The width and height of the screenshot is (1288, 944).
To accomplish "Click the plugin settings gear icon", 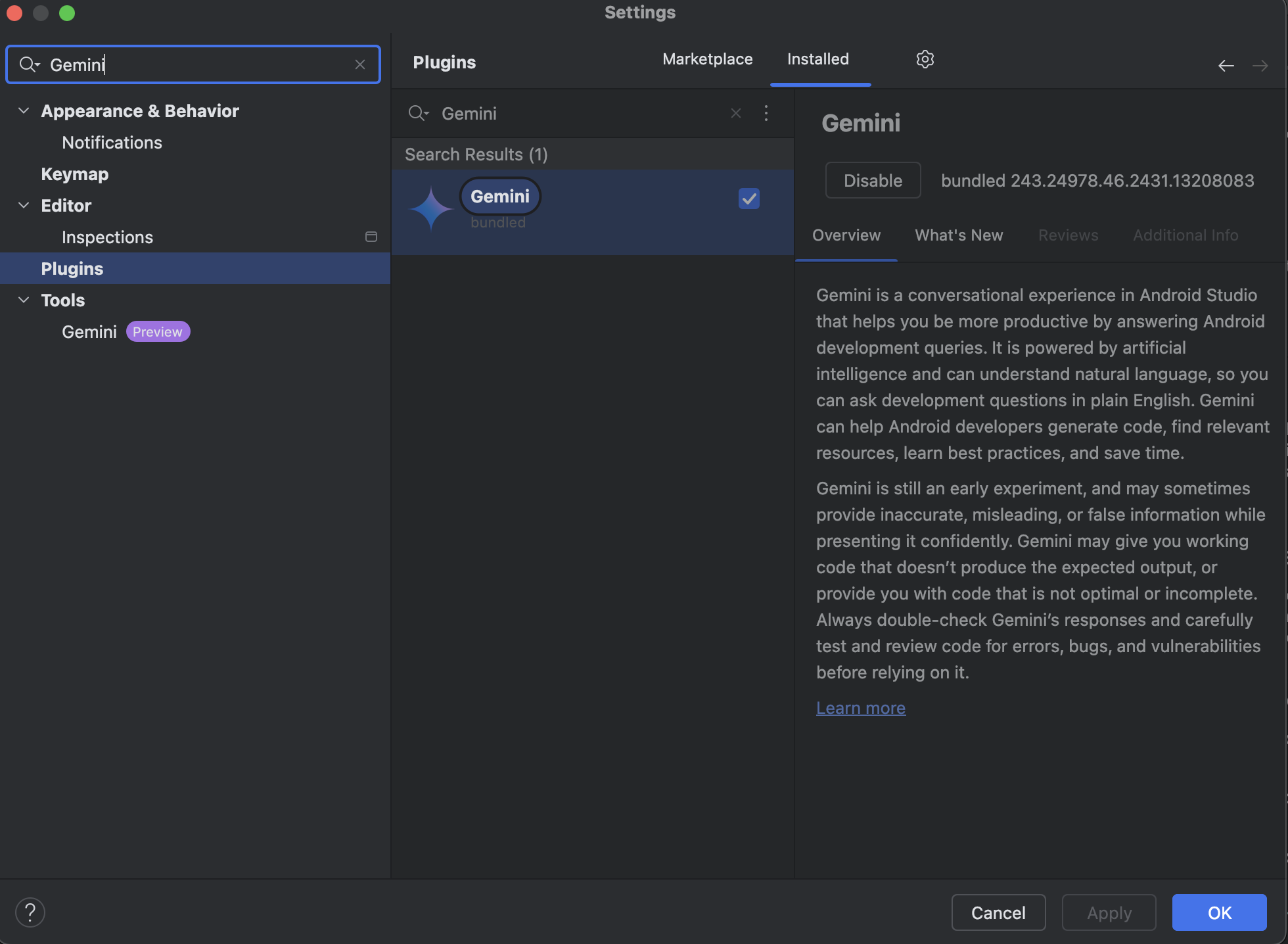I will click(x=925, y=59).
